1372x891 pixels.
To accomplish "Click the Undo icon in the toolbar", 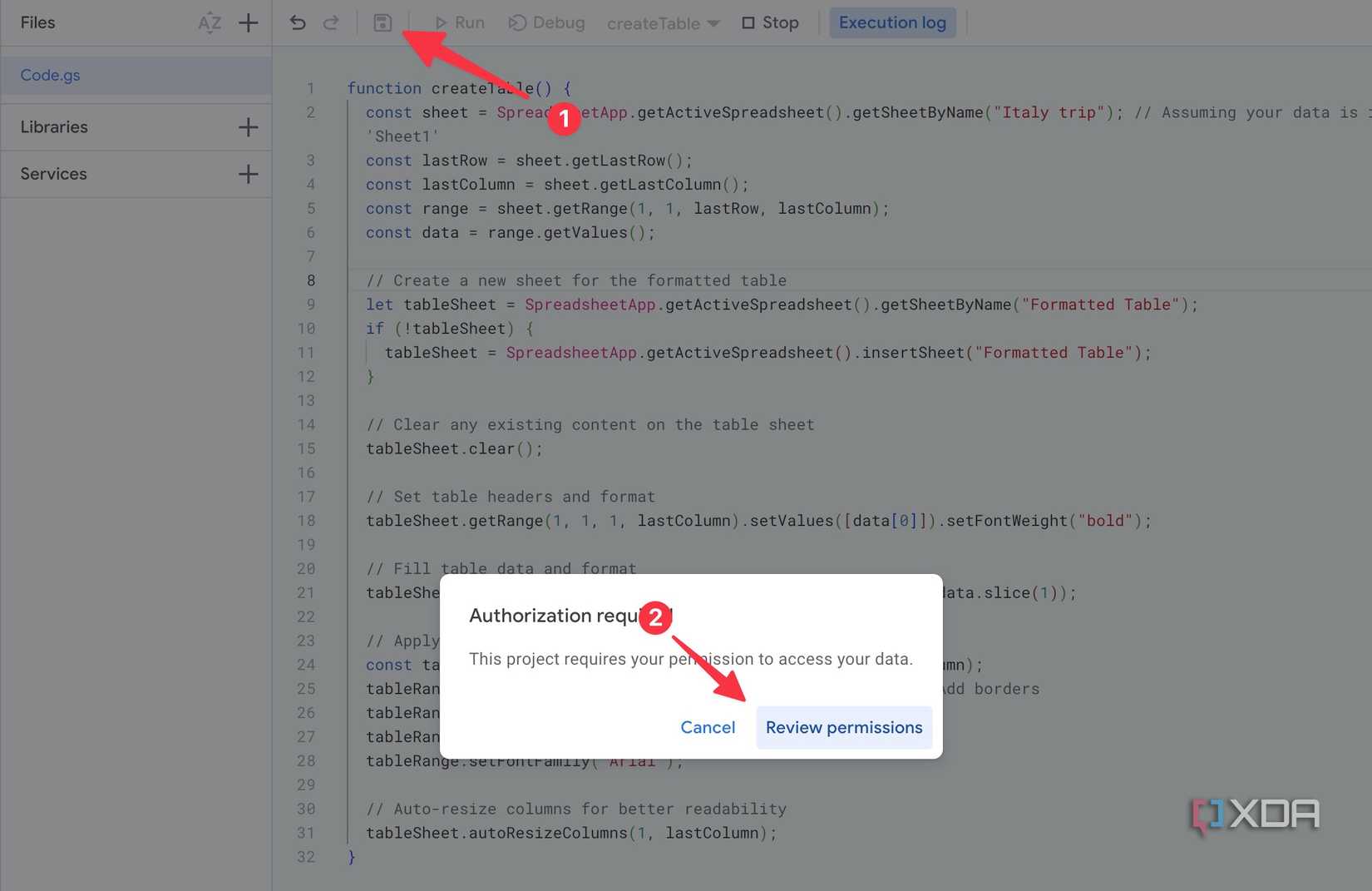I will pyautogui.click(x=298, y=22).
